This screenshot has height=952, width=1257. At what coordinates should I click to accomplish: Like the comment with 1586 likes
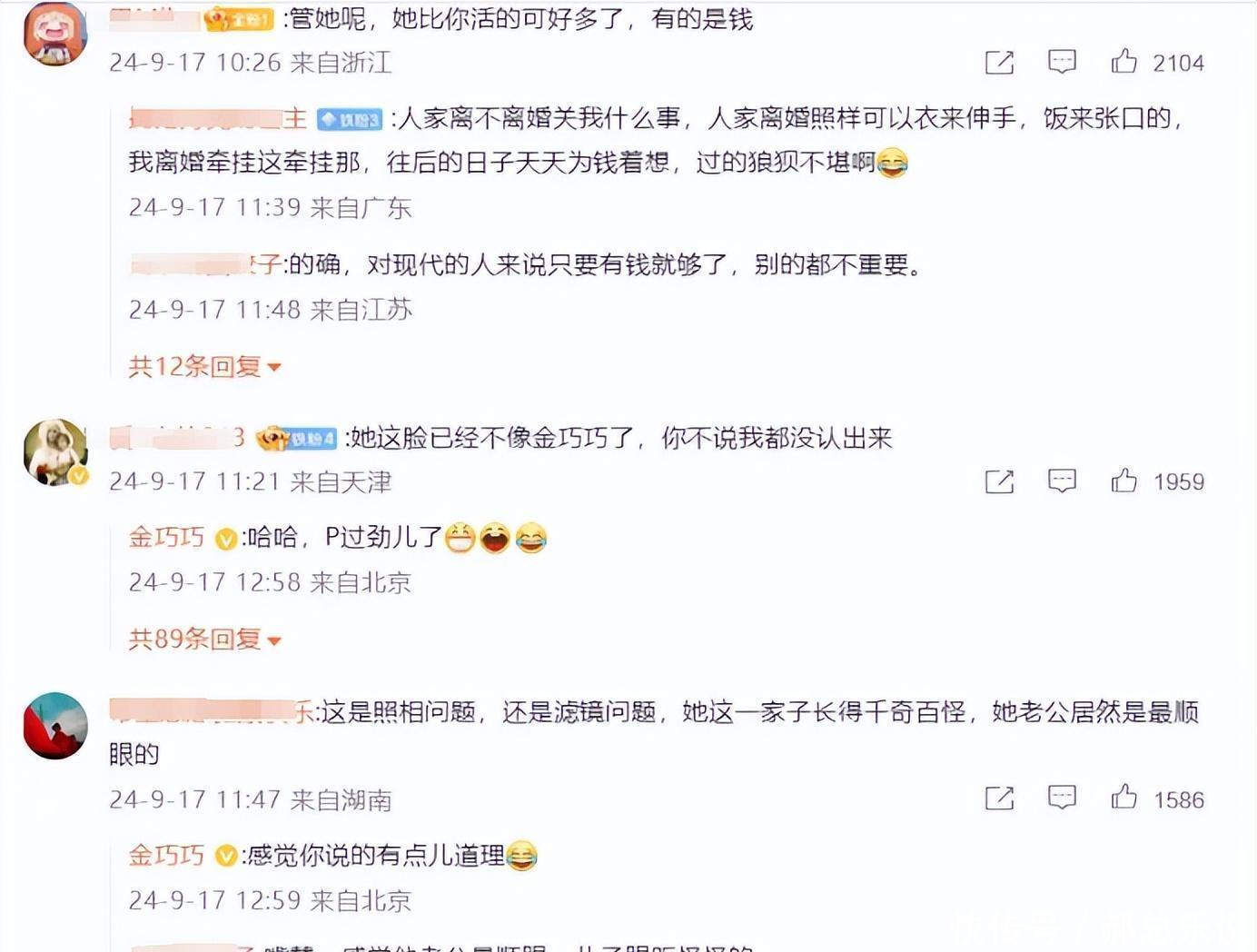click(x=1123, y=797)
